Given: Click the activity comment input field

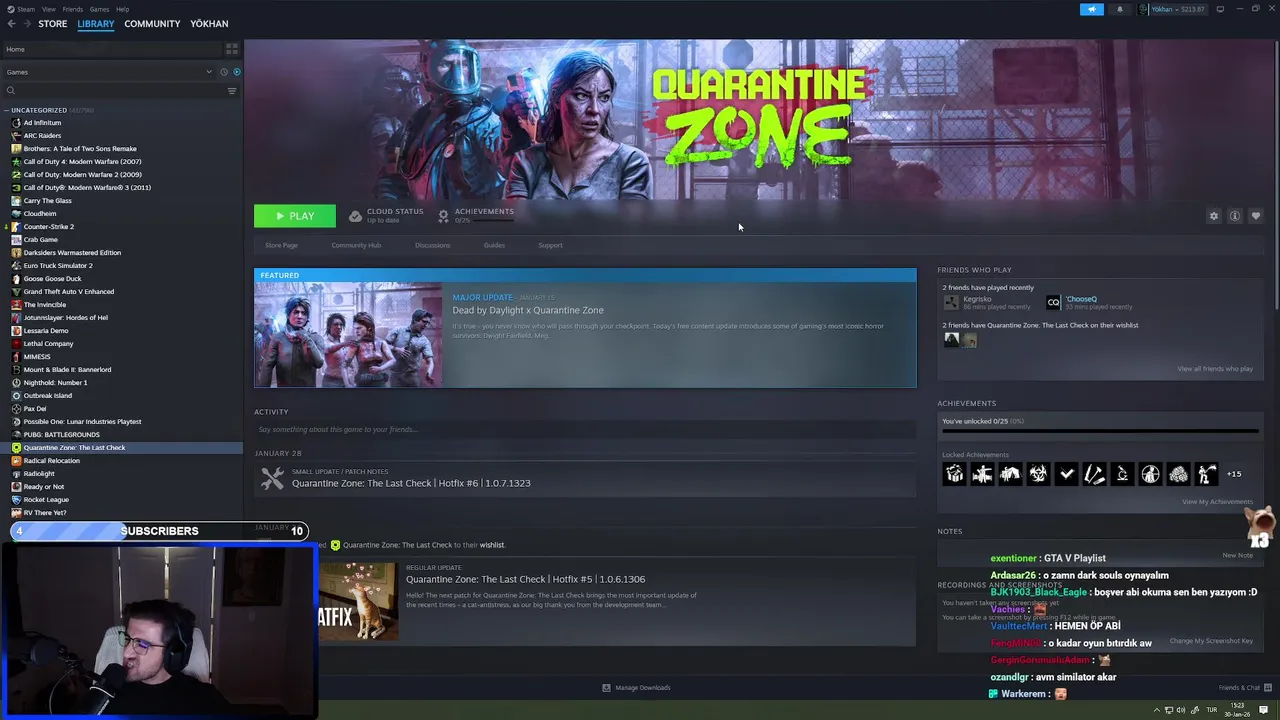Looking at the screenshot, I should point(585,429).
